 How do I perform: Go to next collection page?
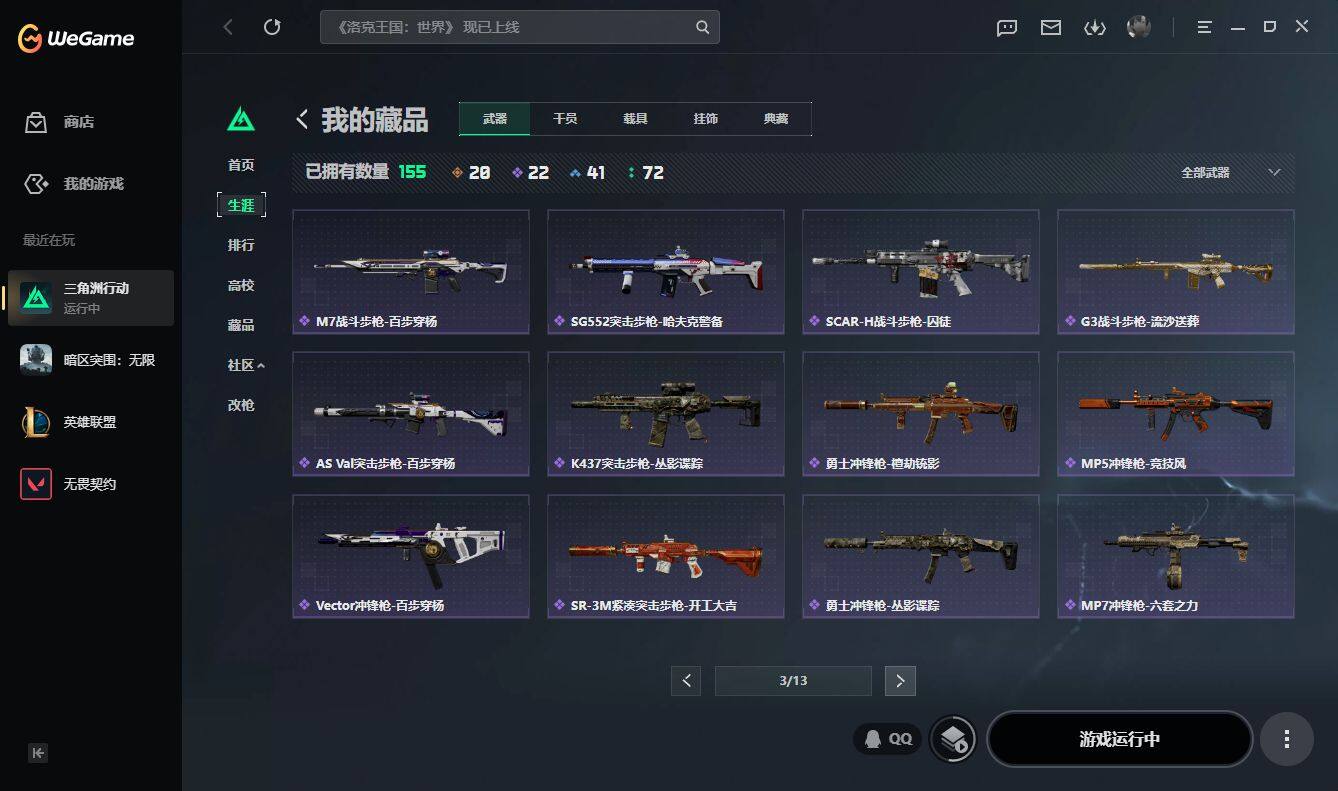point(900,681)
